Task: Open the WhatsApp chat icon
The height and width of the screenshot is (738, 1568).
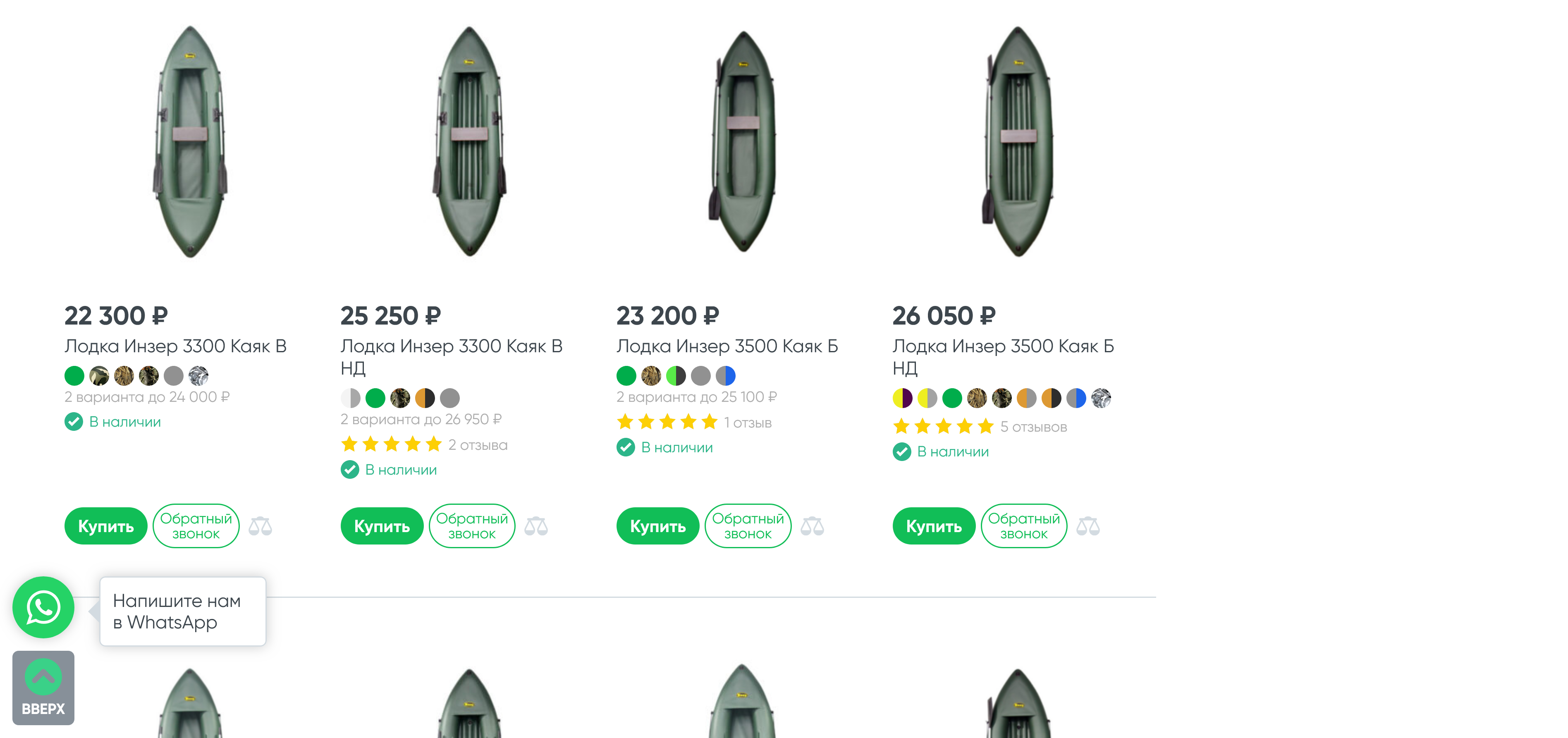Action: point(43,607)
